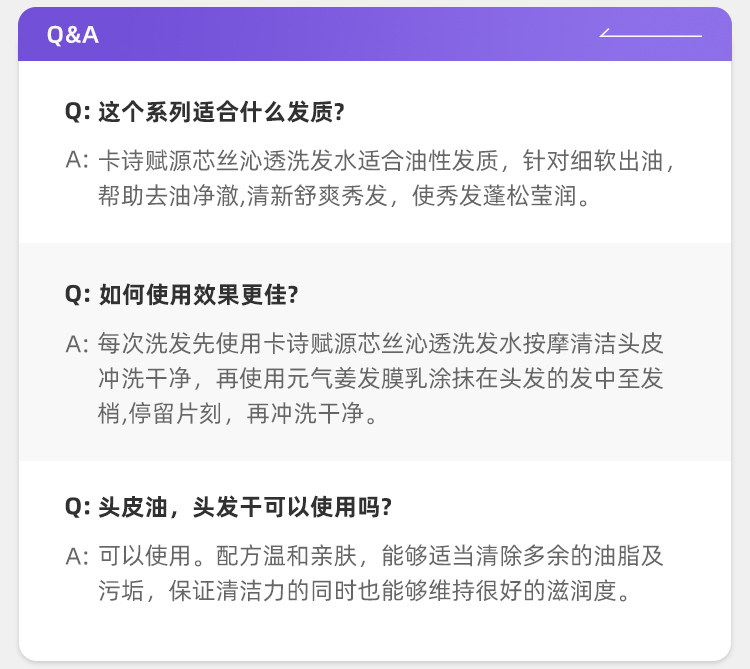Click the decorative arrow line in header
This screenshot has height=669, width=750.
[651, 35]
